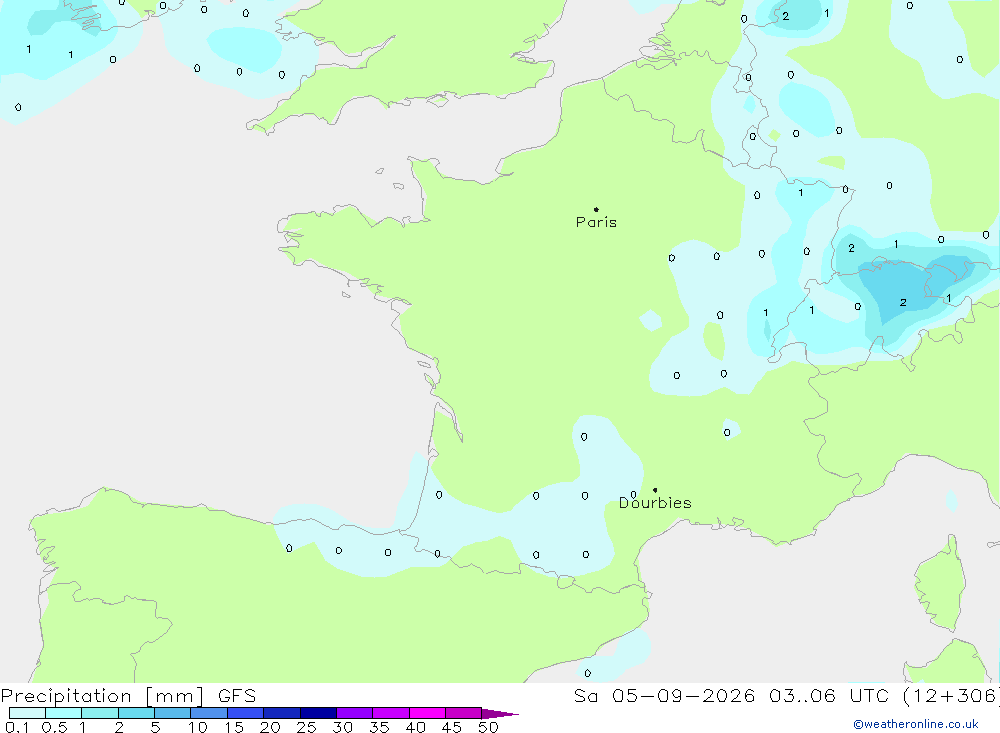Click the legend value '30'
1000x733 pixels.
[x=343, y=727]
